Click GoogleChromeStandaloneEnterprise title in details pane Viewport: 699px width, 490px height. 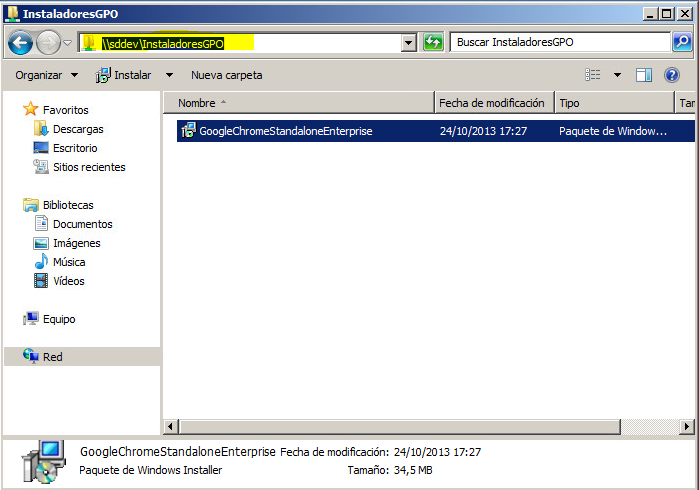click(x=178, y=452)
